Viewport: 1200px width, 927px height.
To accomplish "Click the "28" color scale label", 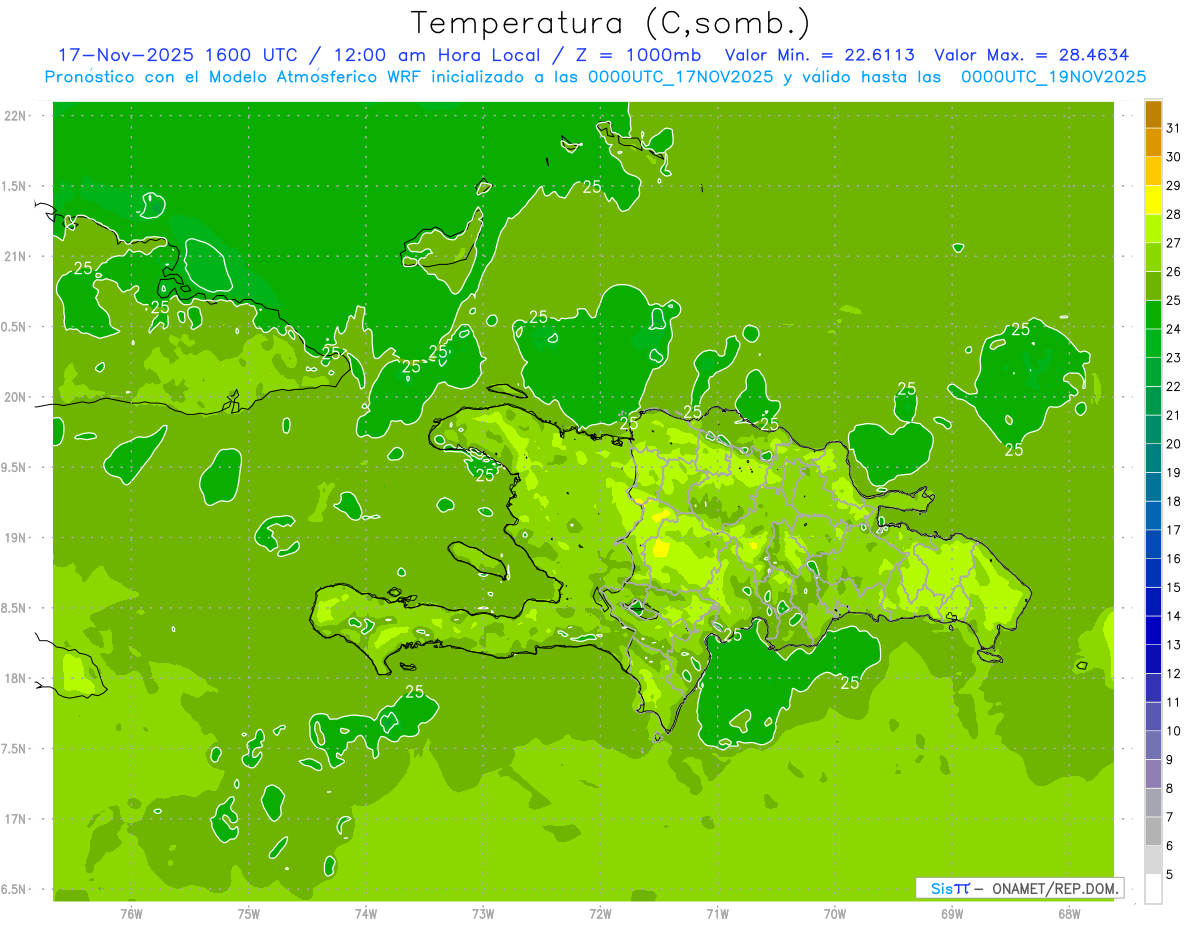I will point(1174,214).
